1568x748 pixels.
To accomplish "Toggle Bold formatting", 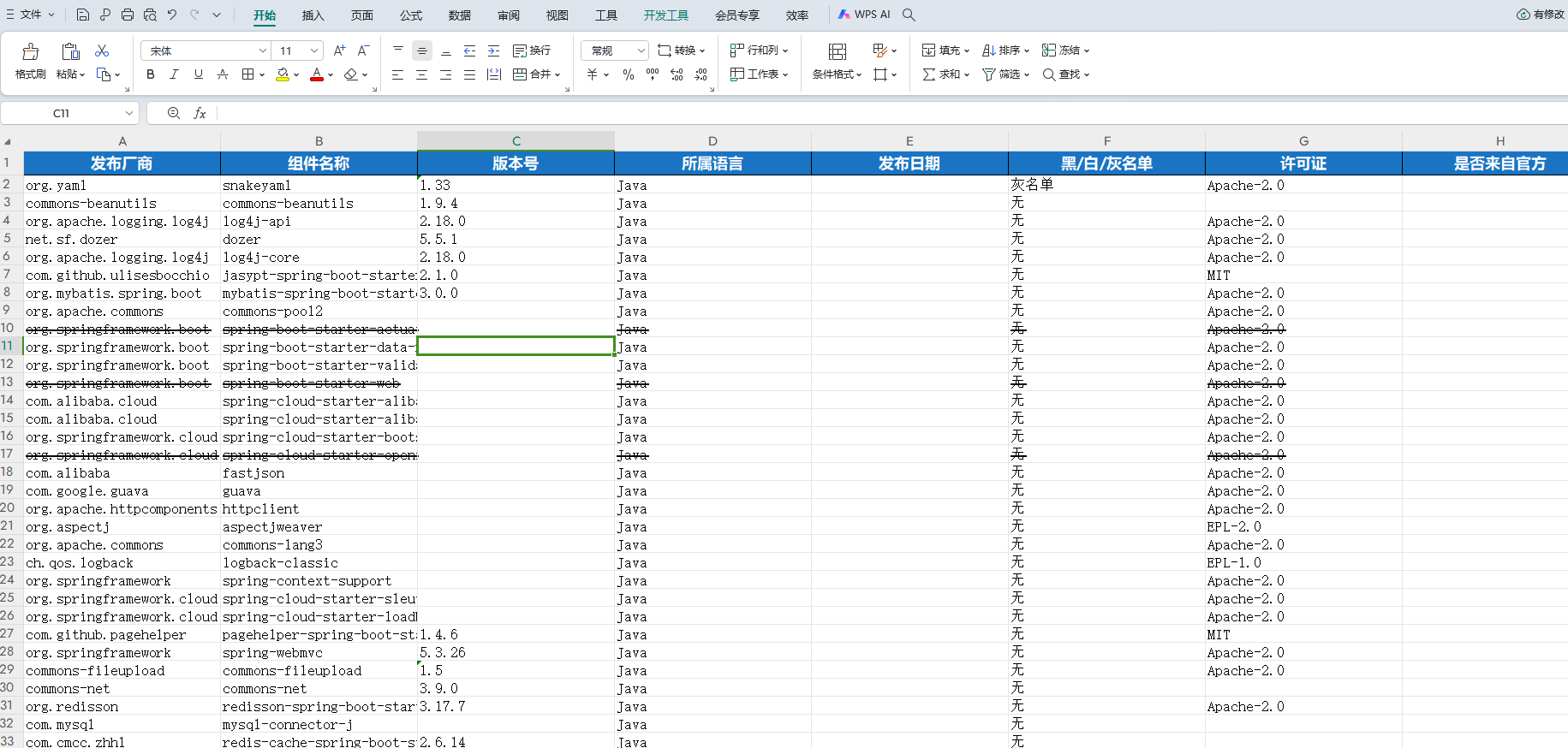I will click(151, 74).
